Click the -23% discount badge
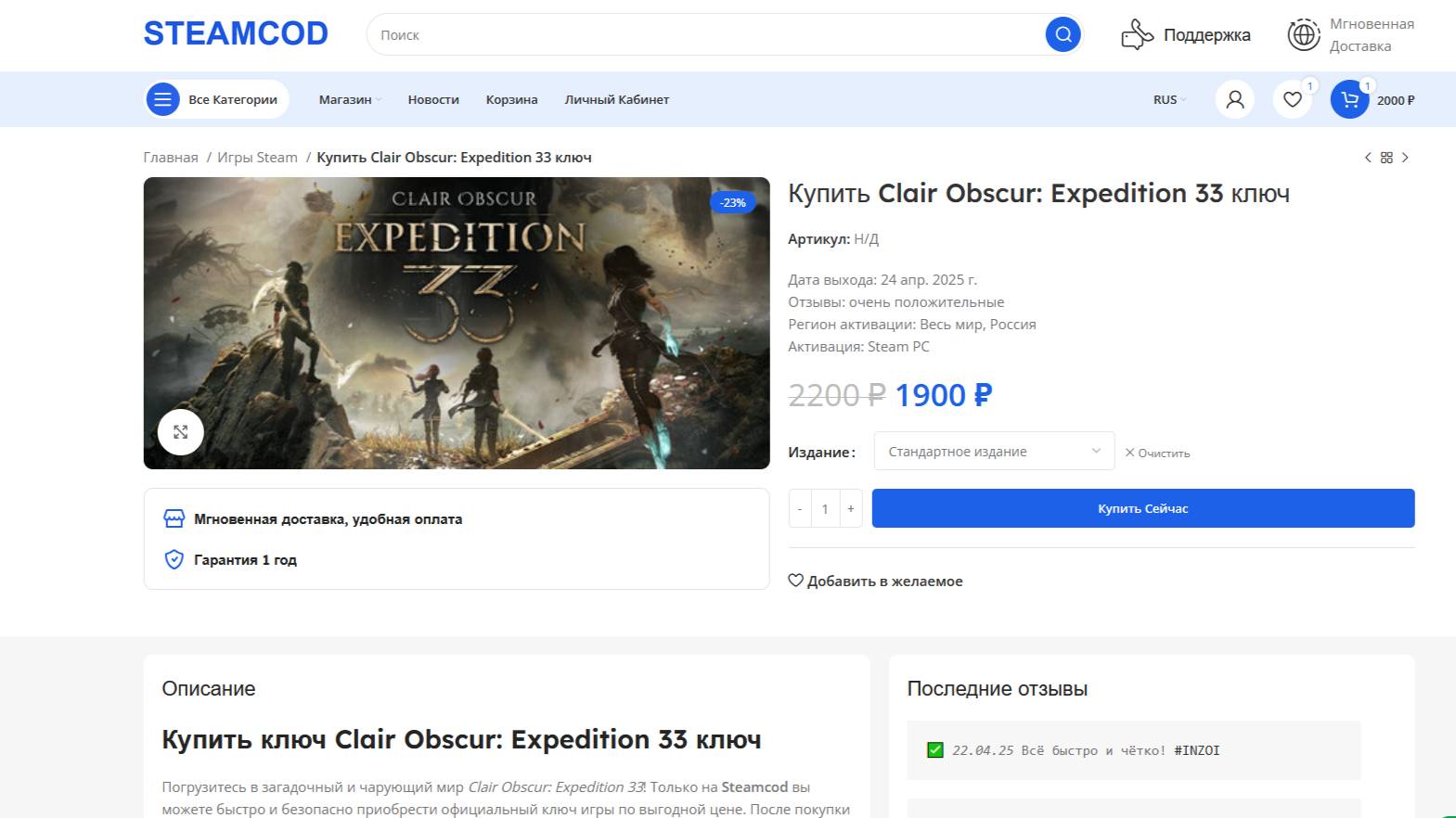Image resolution: width=1456 pixels, height=818 pixels. pos(733,202)
